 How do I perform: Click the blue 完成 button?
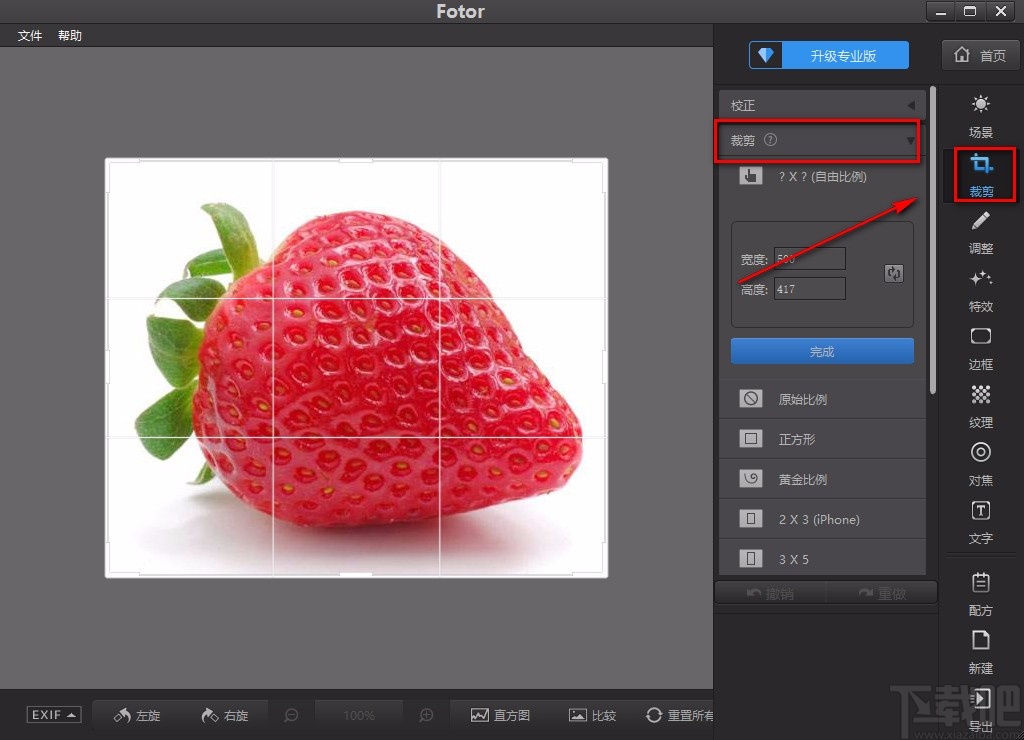822,351
